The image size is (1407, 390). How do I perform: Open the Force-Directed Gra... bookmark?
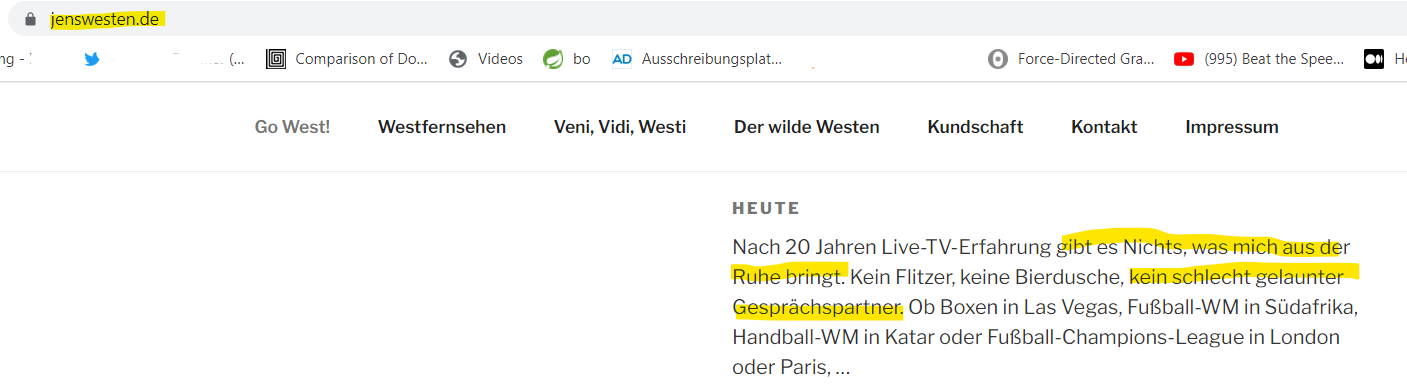click(1070, 59)
